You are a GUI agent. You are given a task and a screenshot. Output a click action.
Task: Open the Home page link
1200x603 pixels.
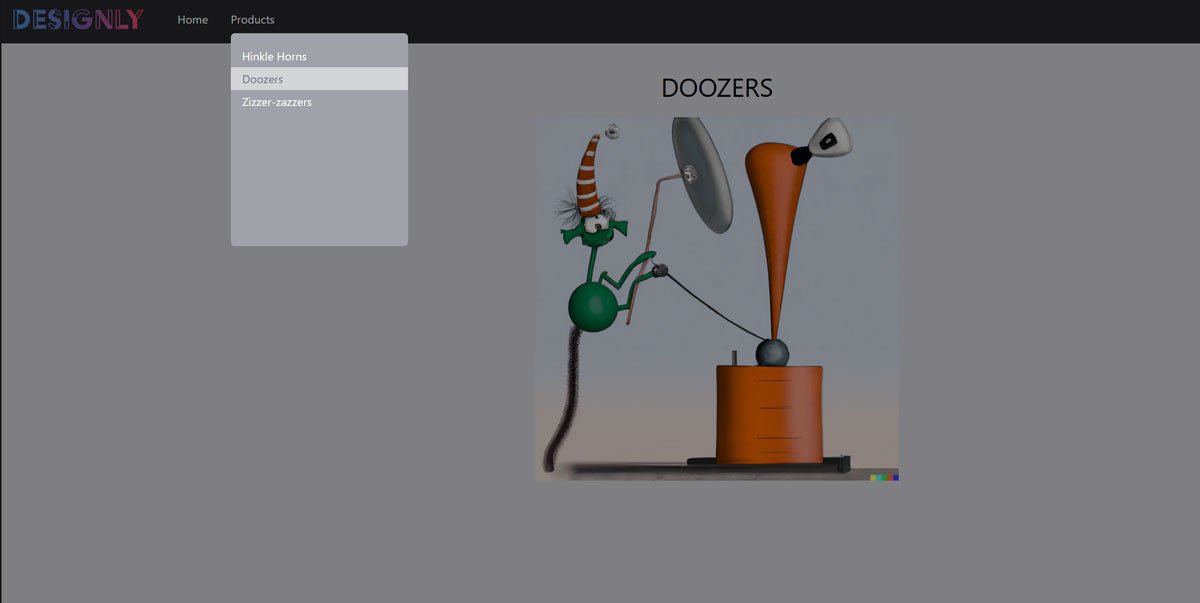[193, 20]
